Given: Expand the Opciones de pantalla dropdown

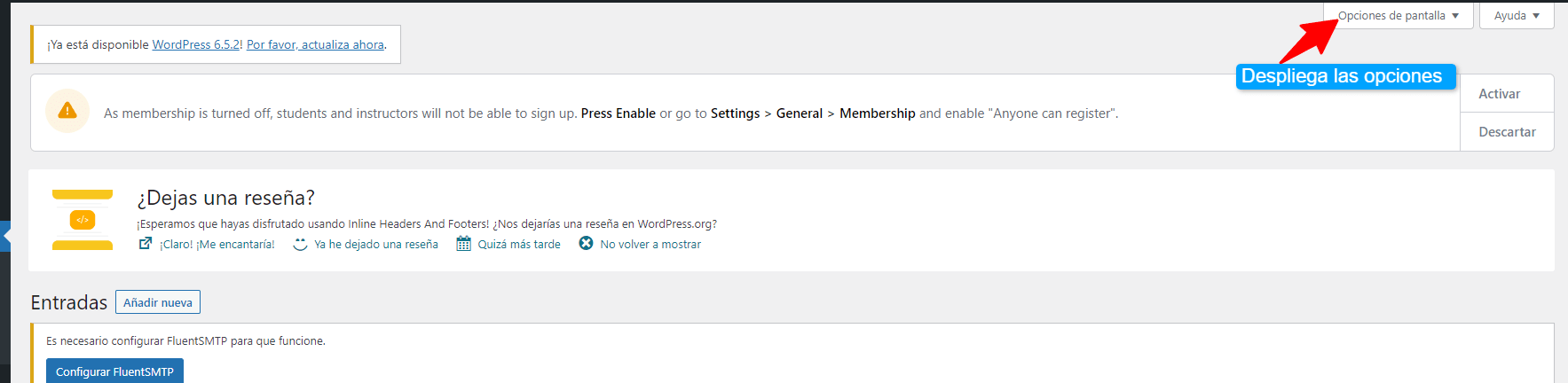Looking at the screenshot, I should [x=1399, y=16].
